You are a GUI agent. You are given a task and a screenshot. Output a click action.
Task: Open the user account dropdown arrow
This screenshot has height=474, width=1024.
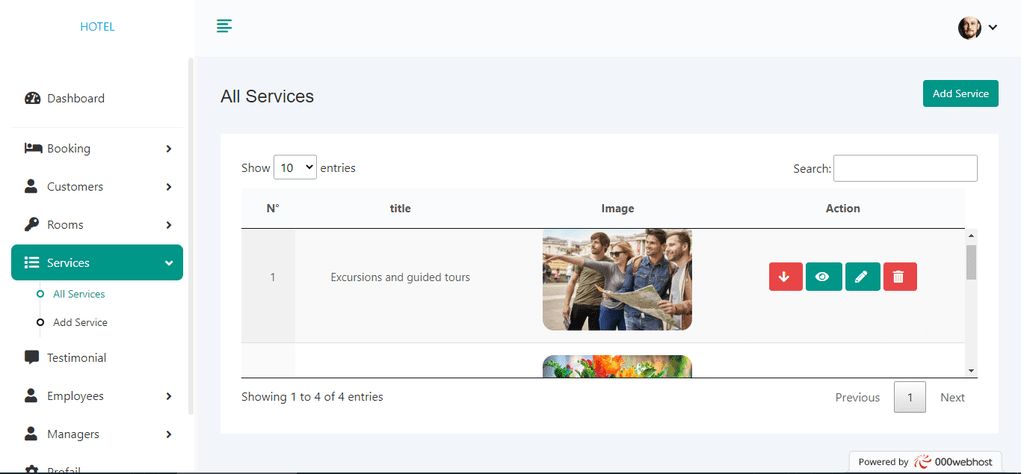[993, 27]
